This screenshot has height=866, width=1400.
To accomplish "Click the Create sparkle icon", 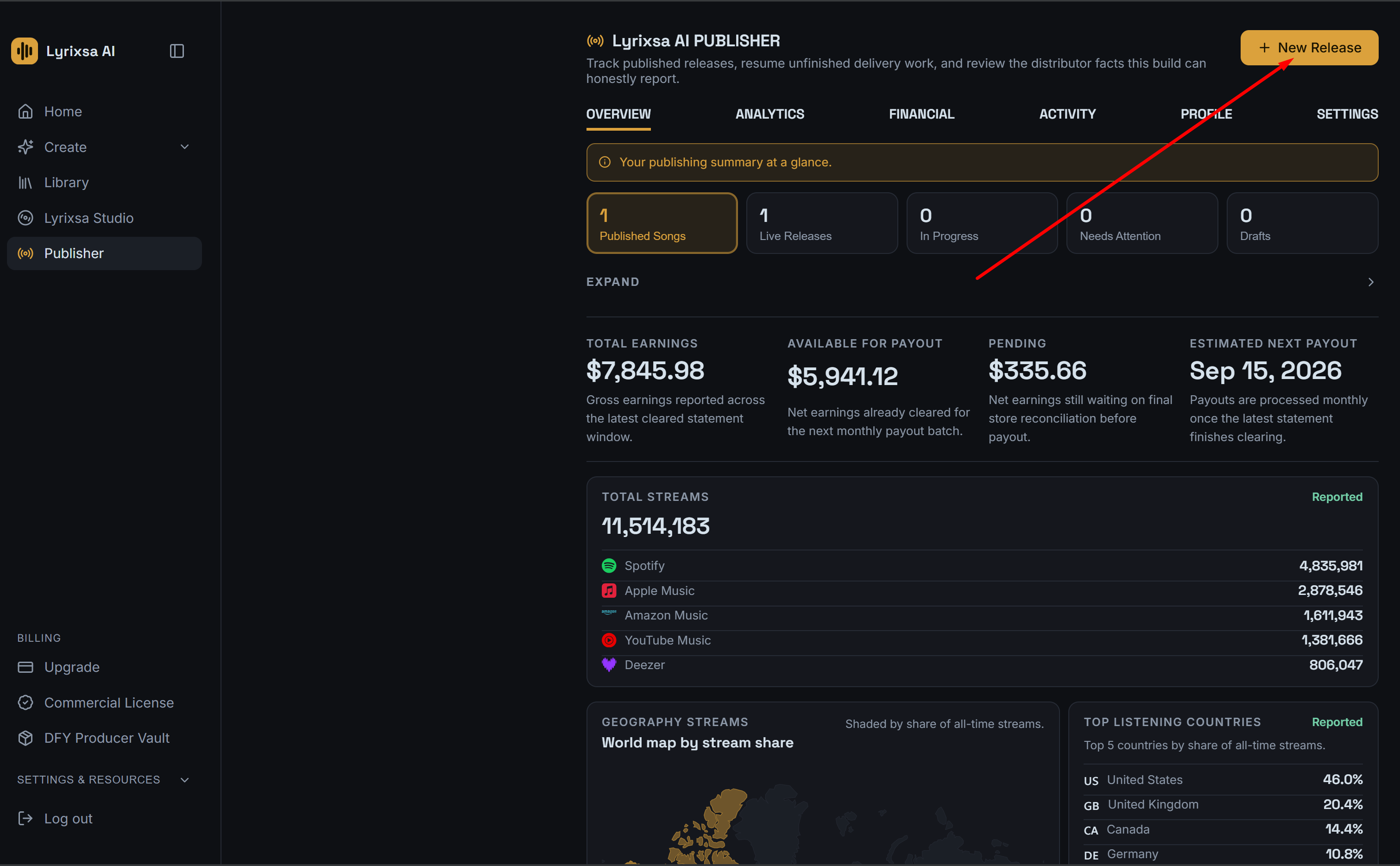I will (25, 147).
